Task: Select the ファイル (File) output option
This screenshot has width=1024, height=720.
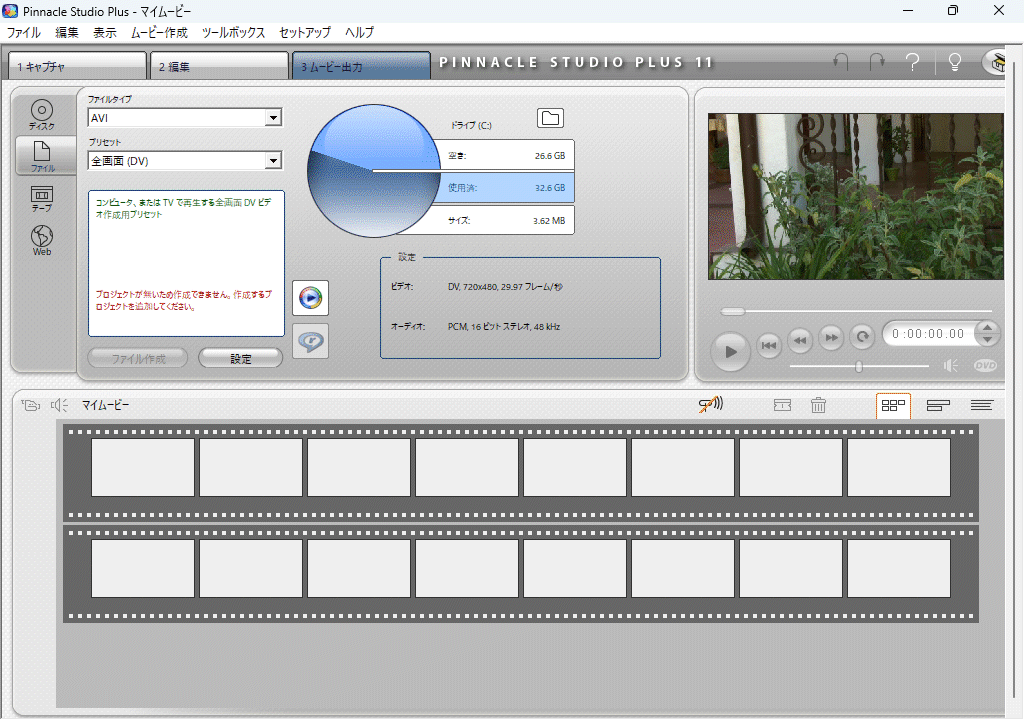Action: tap(42, 155)
